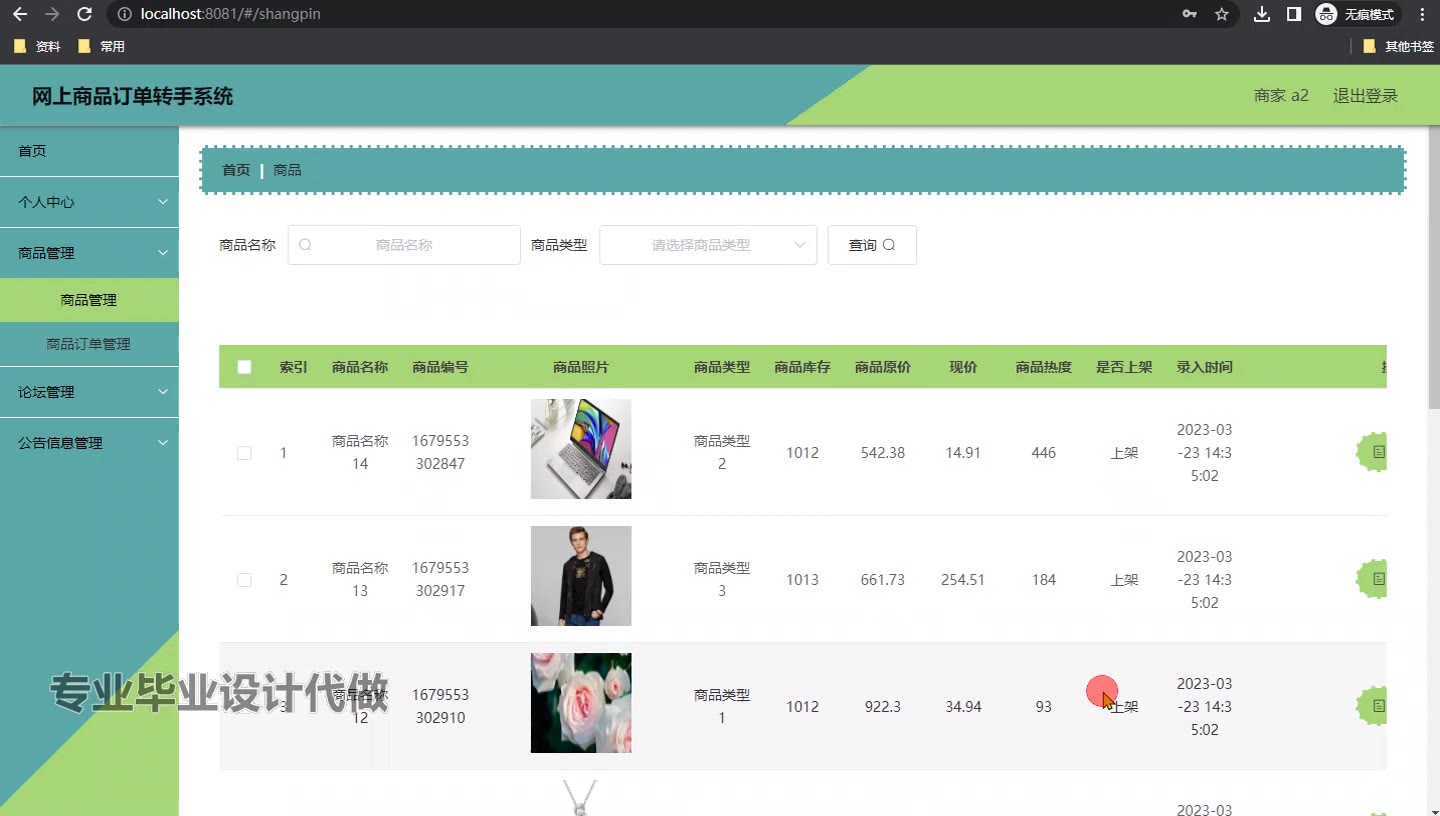The width and height of the screenshot is (1440, 816).
Task: Click the 网上商品订单转手系统 title
Action: (133, 97)
